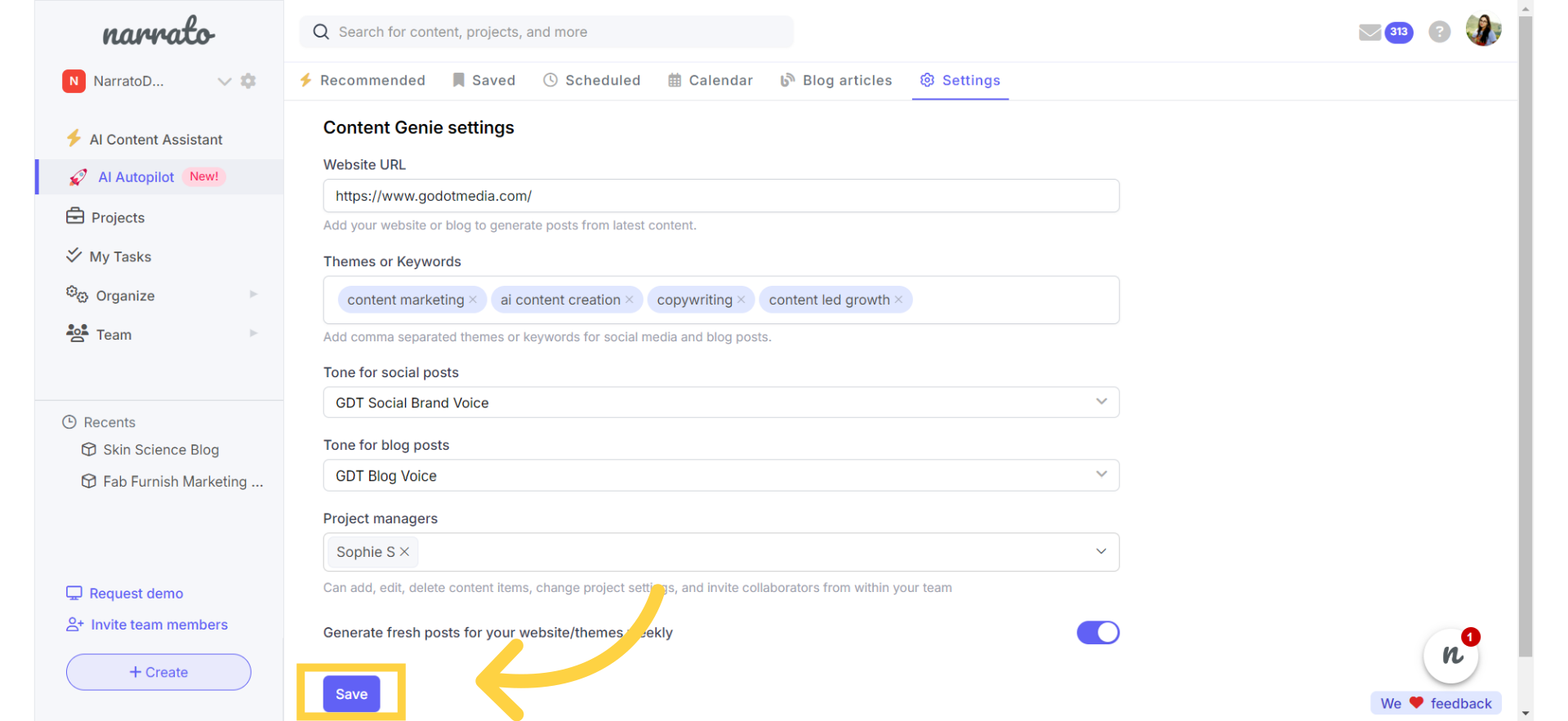Switch to Calendar tab
This screenshot has height=721, width=1568.
[710, 80]
